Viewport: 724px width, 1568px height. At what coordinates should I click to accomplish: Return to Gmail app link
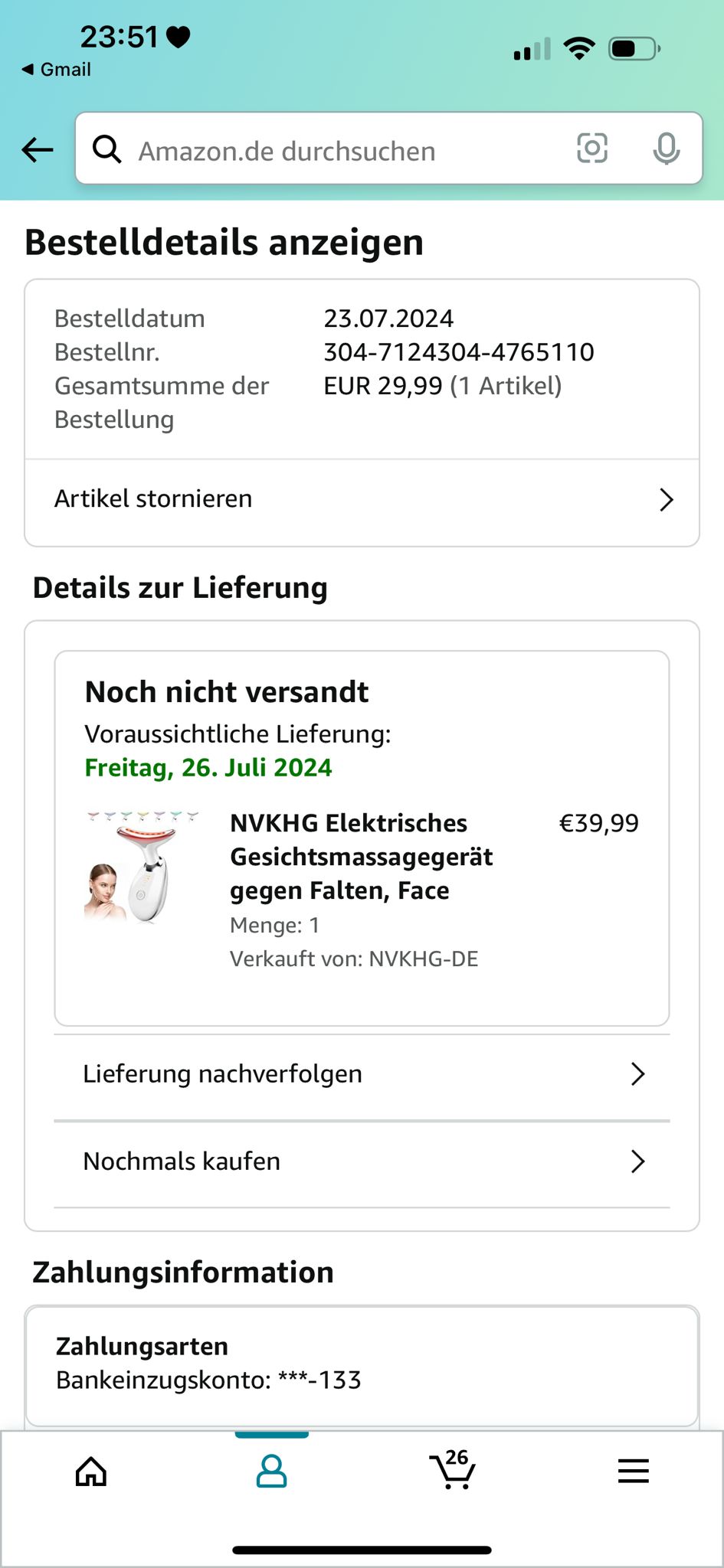pyautogui.click(x=56, y=70)
